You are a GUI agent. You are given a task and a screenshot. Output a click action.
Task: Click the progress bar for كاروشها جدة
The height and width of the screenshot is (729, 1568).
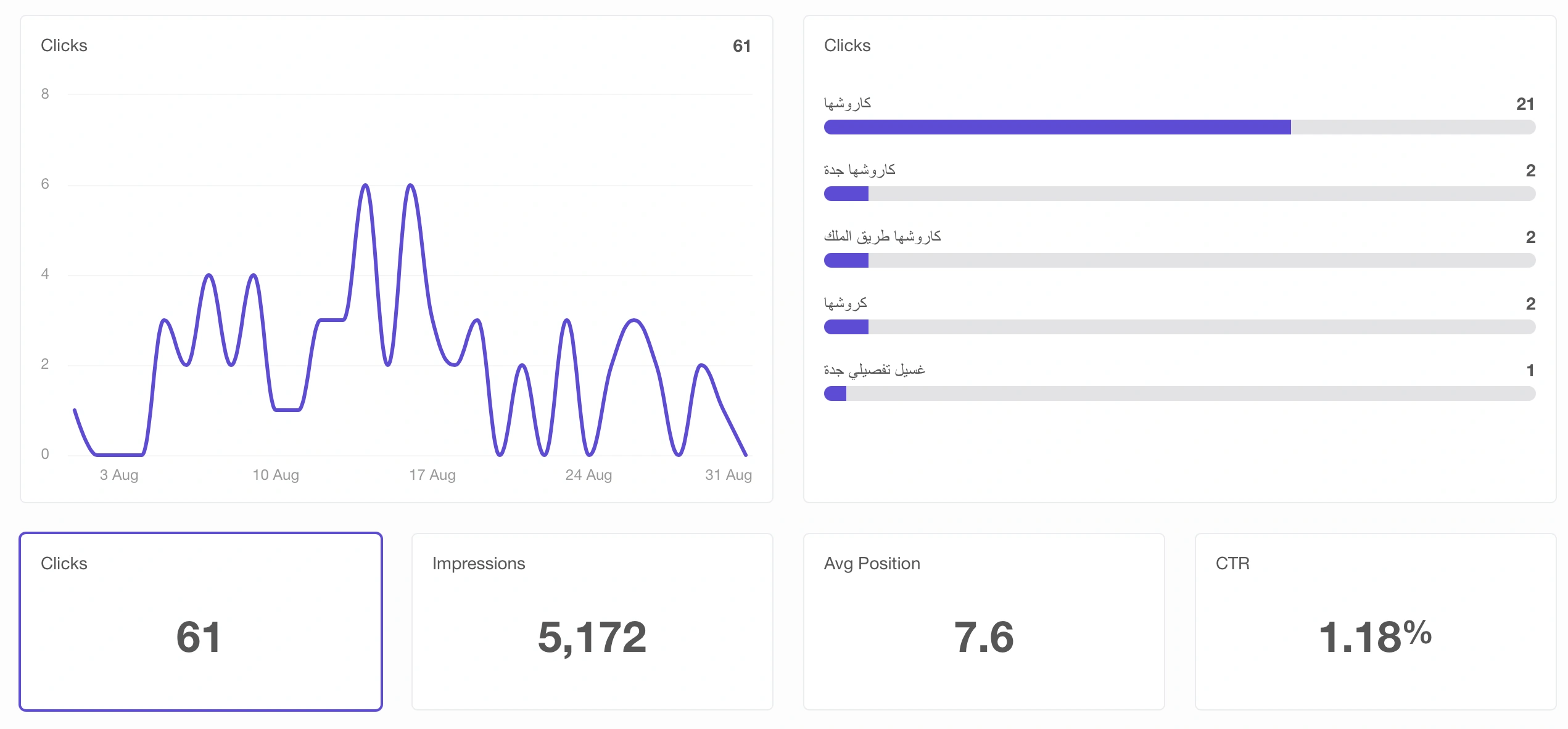(1179, 194)
